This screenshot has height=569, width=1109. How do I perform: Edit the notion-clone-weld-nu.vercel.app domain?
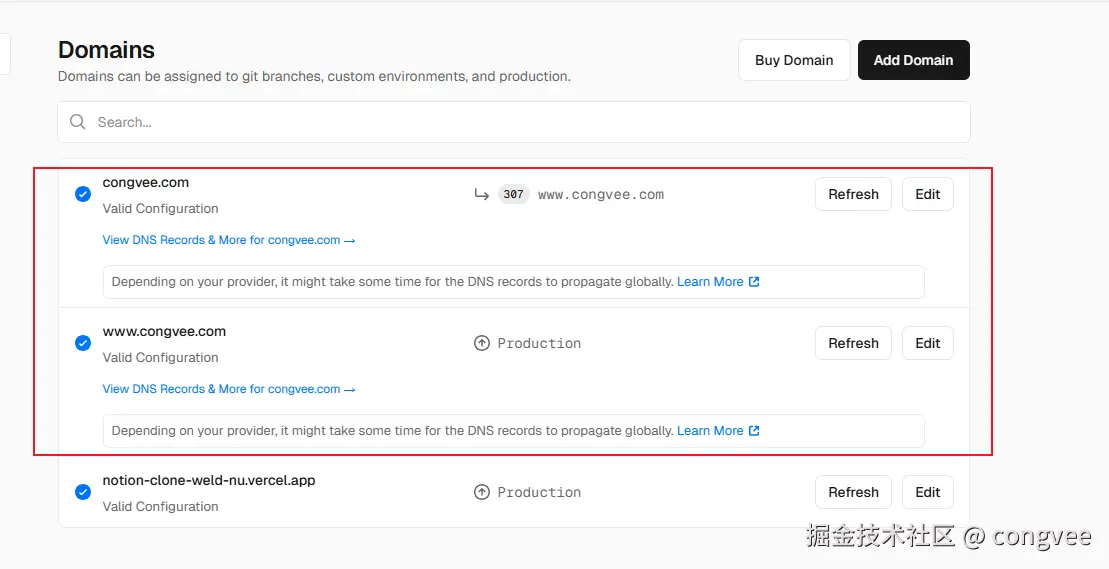[x=927, y=492]
